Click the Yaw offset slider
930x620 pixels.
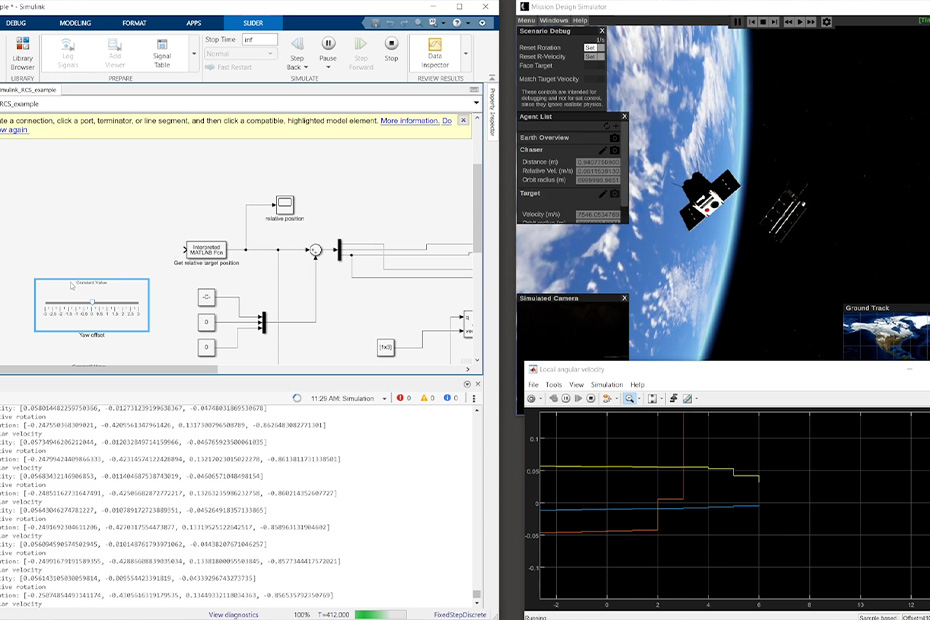coord(92,302)
